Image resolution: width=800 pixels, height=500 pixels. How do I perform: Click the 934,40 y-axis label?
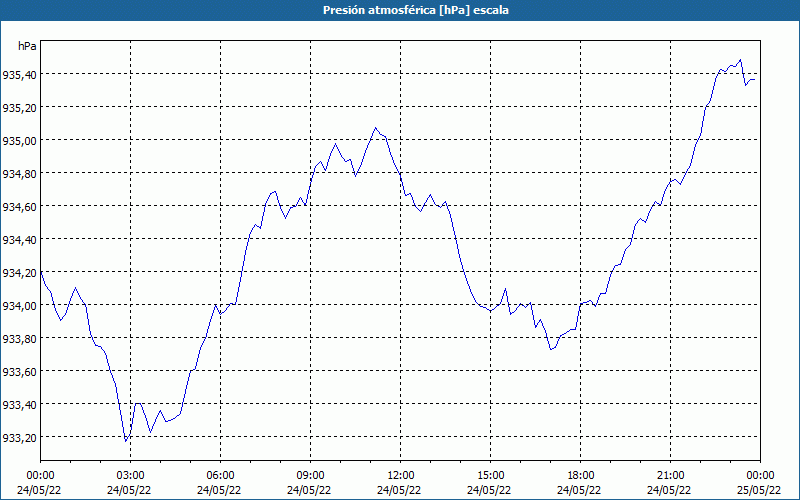point(19,240)
